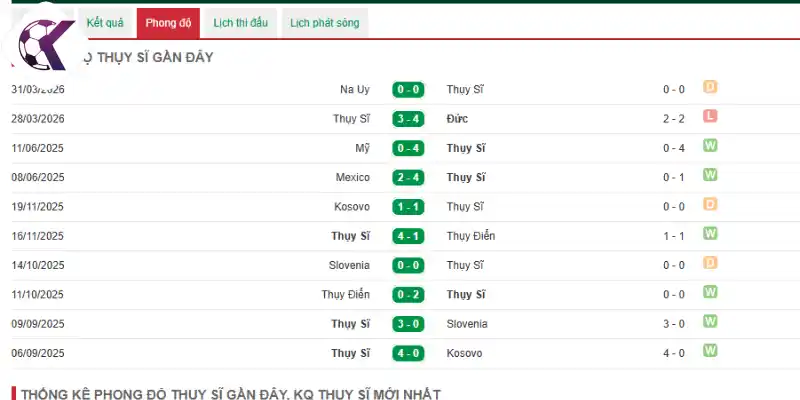Image resolution: width=800 pixels, height=400 pixels.
Task: Open the Kết quả tab
Action: (105, 23)
